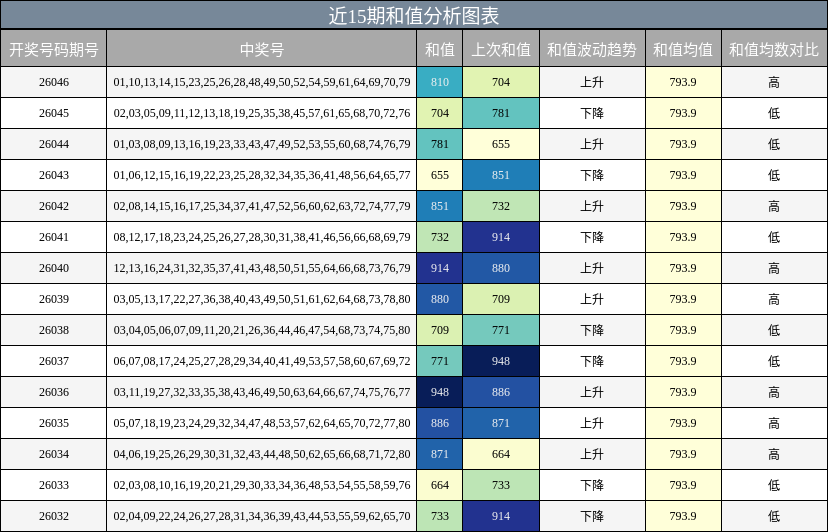Click 上次和值 cell 914 in row 26032

coord(501,516)
